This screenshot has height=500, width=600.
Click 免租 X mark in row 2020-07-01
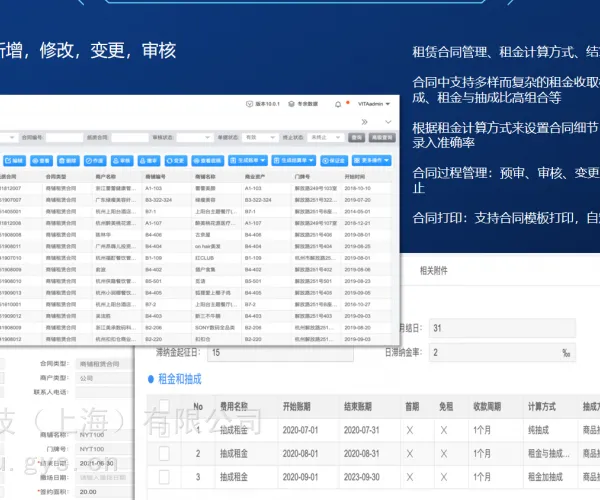pos(444,430)
